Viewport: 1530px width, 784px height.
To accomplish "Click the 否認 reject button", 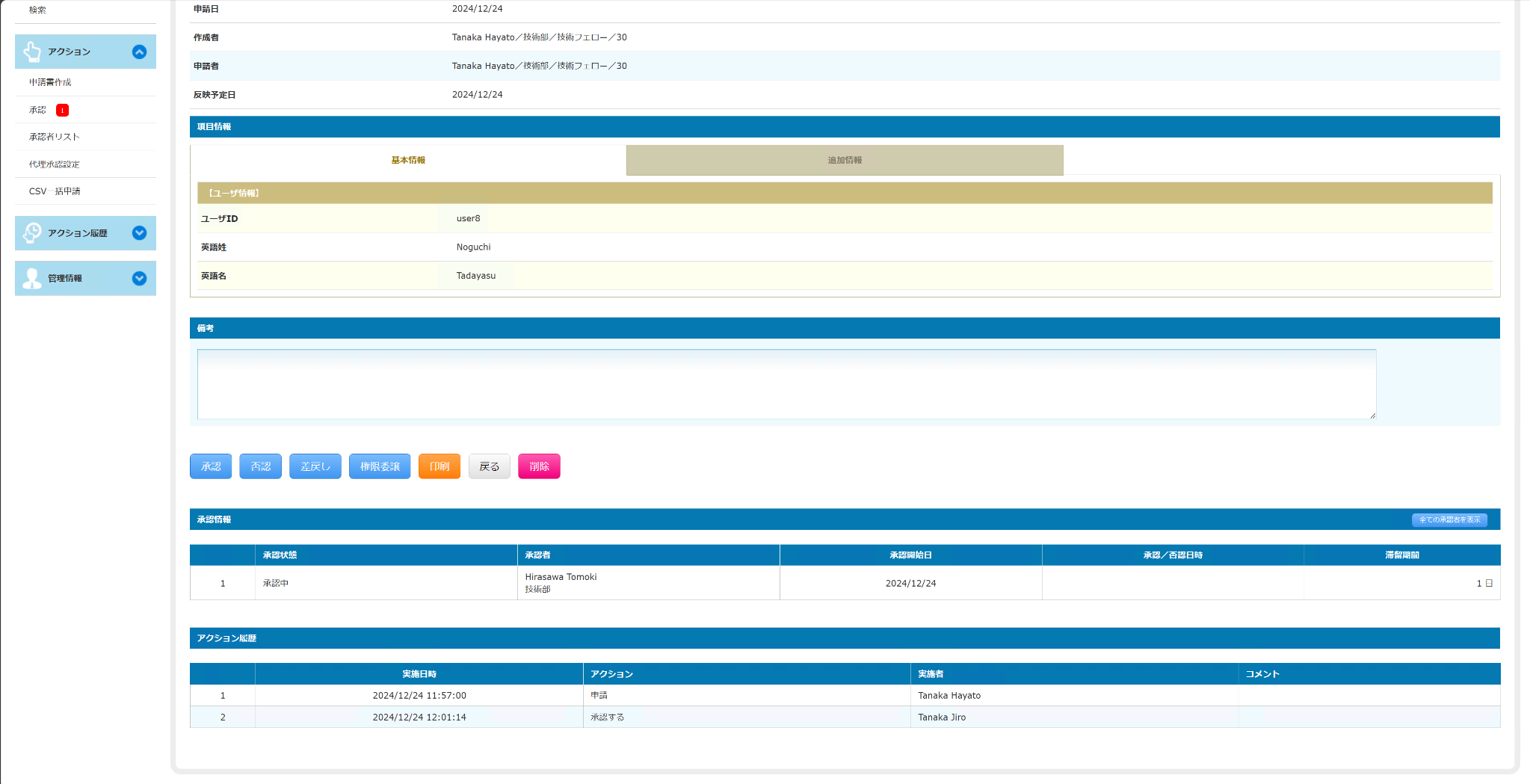I will pyautogui.click(x=261, y=466).
